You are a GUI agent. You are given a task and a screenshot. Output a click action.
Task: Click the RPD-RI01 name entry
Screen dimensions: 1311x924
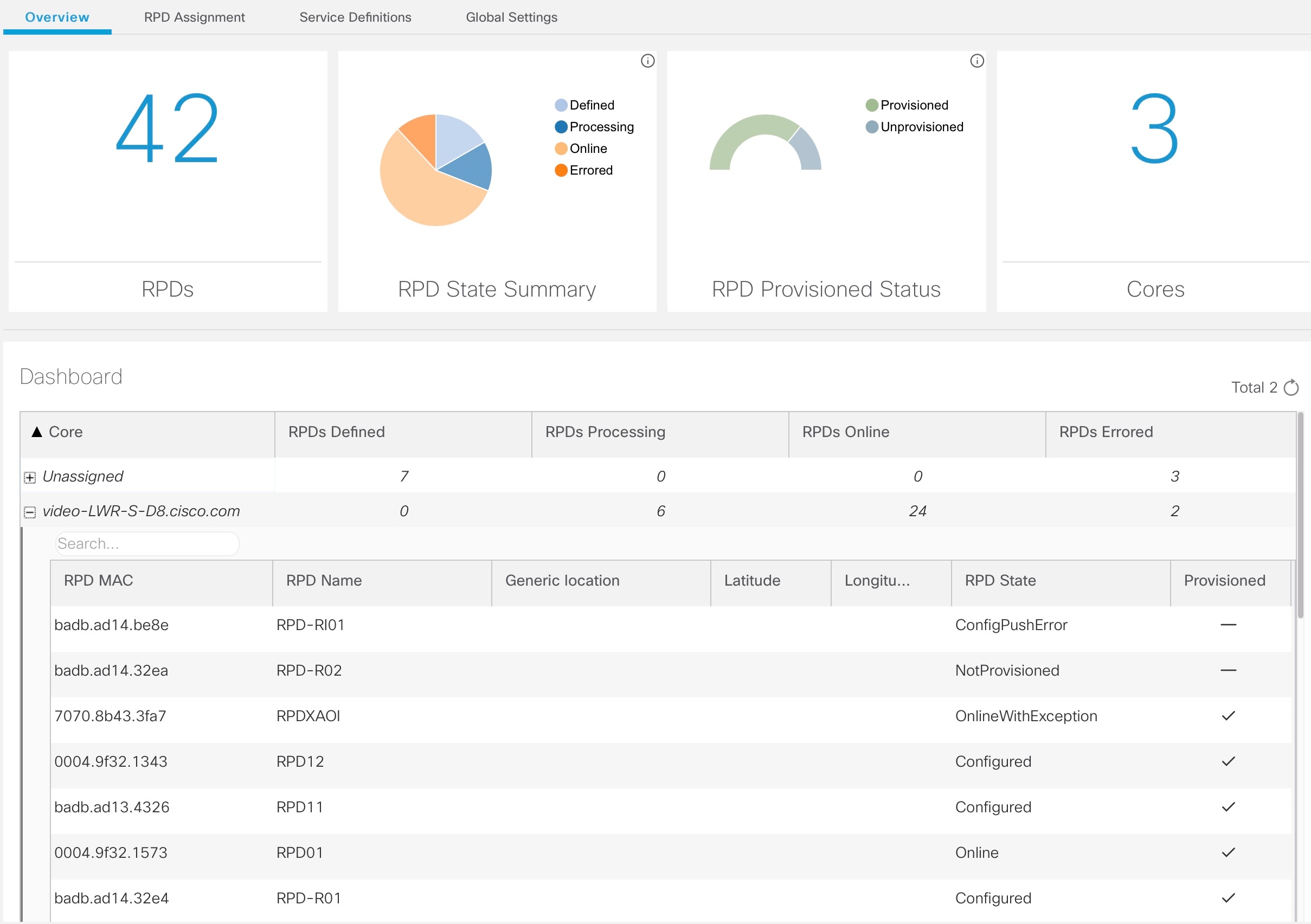point(310,624)
